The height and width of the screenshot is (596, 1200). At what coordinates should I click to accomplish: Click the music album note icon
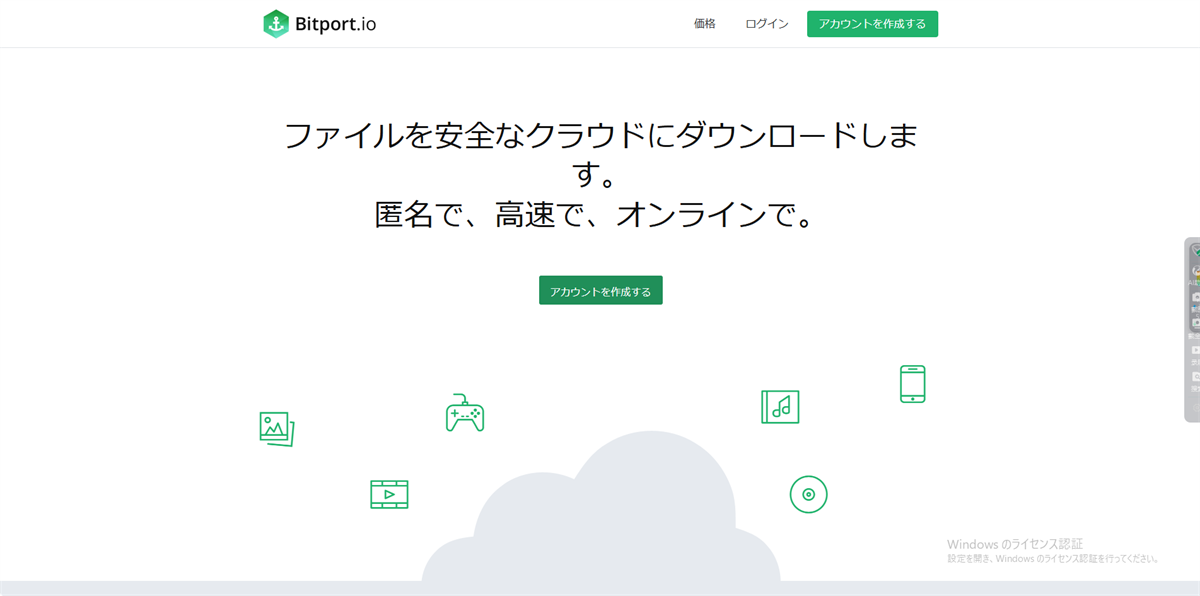(780, 407)
